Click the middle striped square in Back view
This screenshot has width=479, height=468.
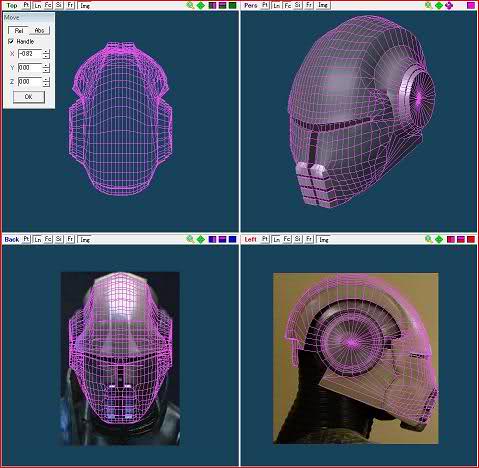point(222,239)
